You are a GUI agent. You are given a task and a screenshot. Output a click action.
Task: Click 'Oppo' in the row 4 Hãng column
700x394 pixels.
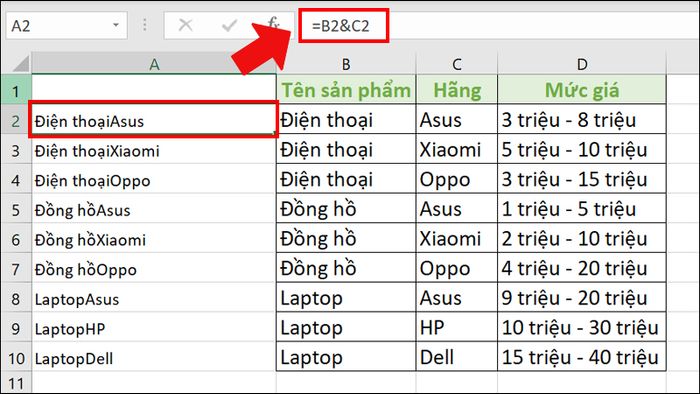pyautogui.click(x=457, y=179)
